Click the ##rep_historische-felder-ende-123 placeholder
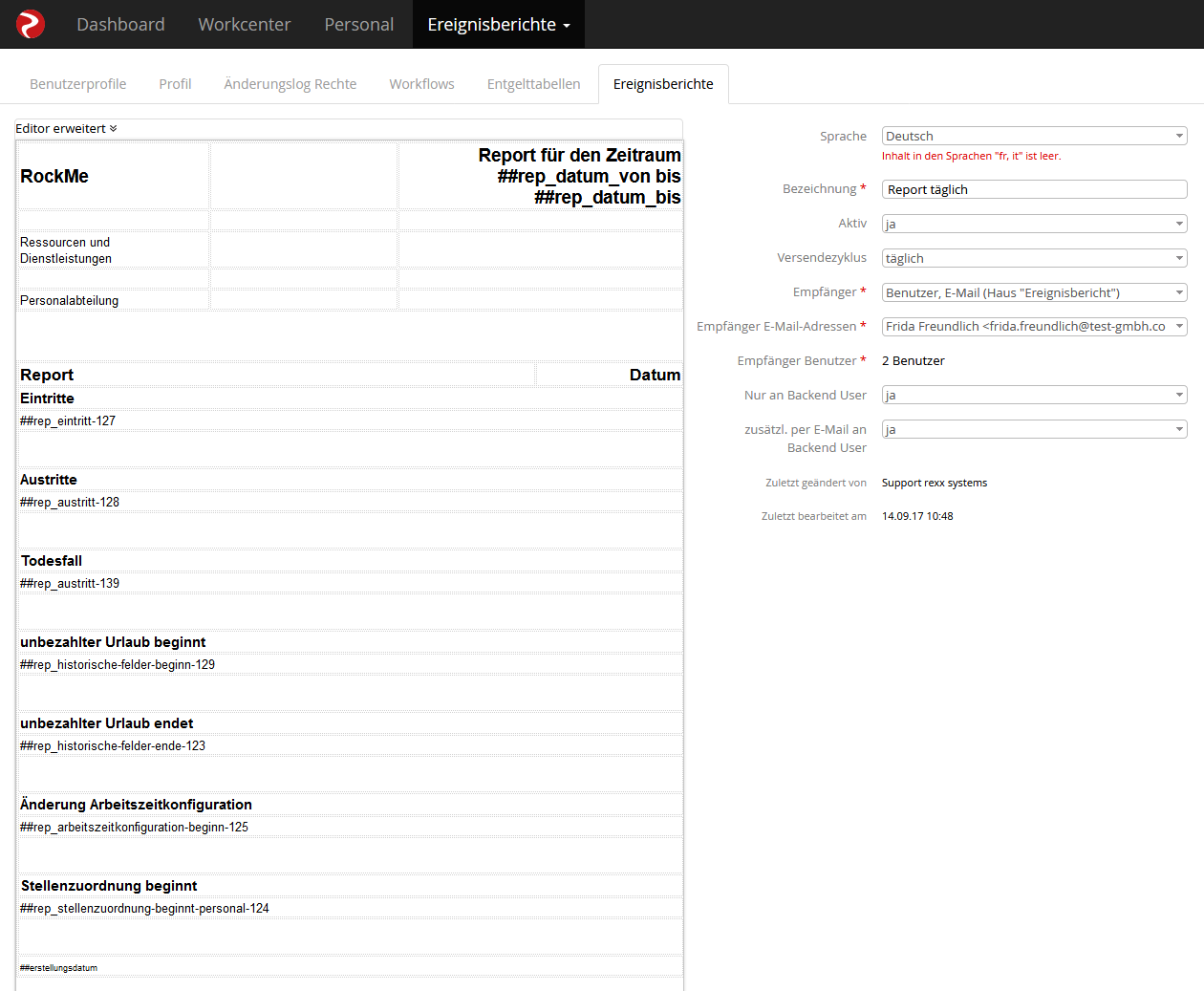Screen dimensions: 1204x991 [x=113, y=745]
